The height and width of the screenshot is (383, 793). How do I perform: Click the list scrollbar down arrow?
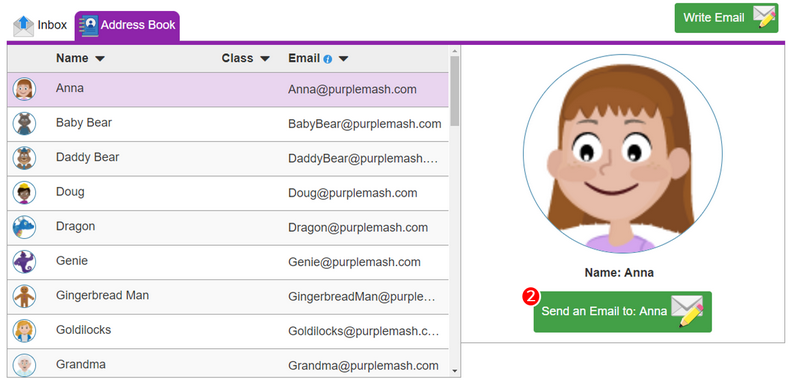pos(454,371)
